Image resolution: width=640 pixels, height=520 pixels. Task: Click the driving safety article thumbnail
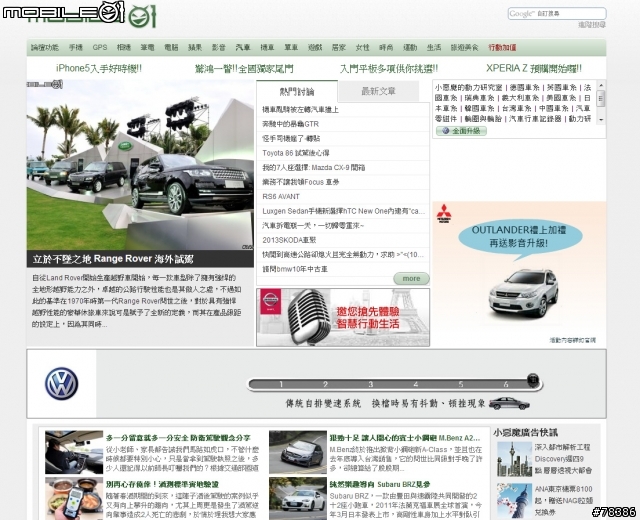(74, 452)
